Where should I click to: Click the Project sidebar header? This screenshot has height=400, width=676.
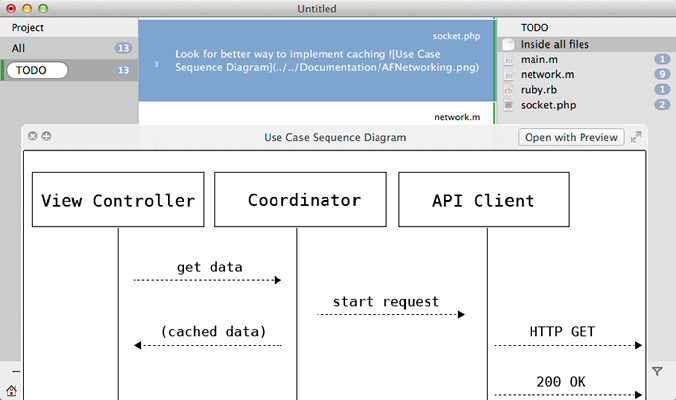click(28, 28)
